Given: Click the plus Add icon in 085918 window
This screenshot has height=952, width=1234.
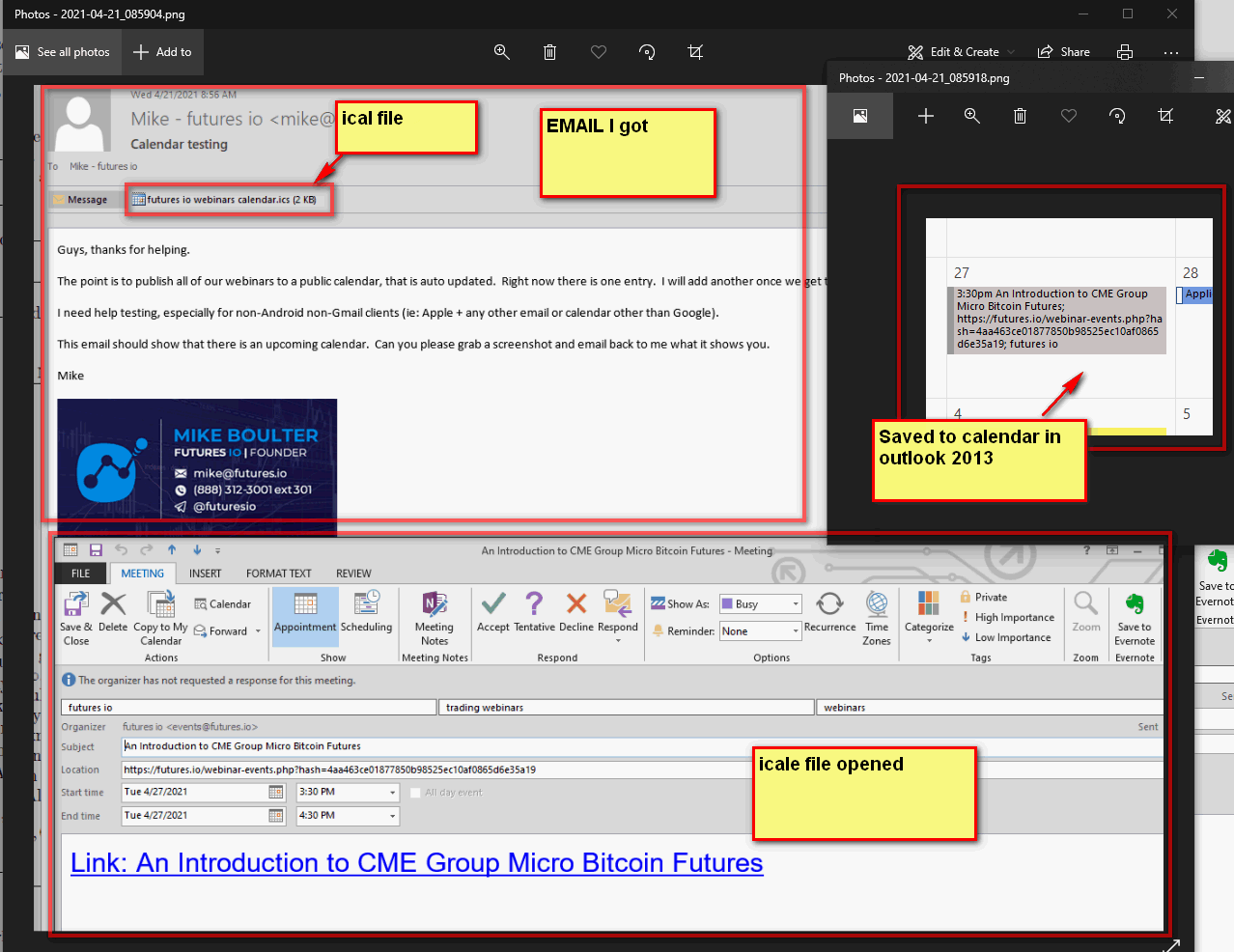Looking at the screenshot, I should point(925,116).
